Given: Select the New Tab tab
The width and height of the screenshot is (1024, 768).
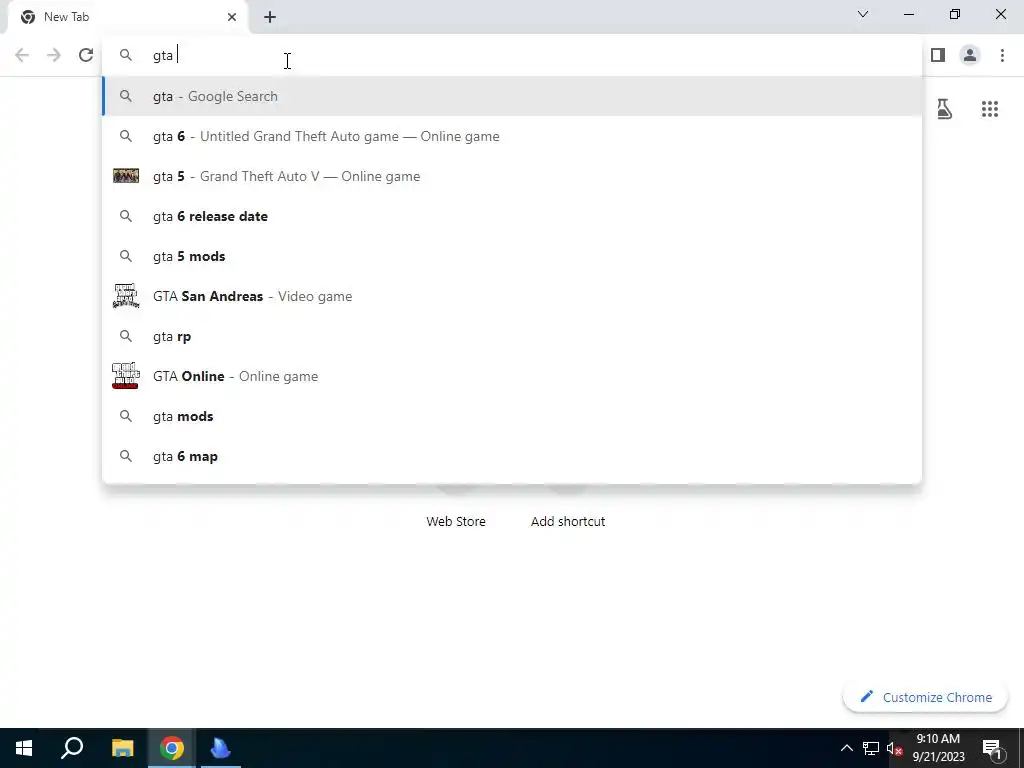Looking at the screenshot, I should pos(127,17).
